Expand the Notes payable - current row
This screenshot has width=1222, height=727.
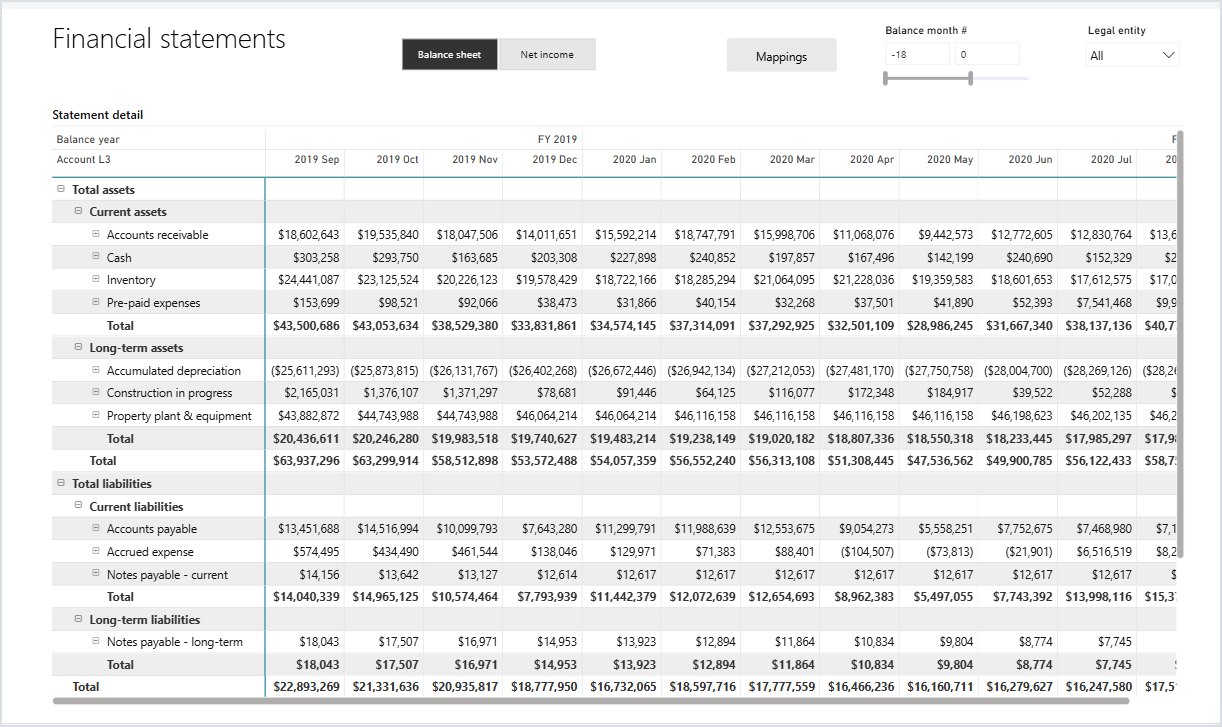click(x=96, y=574)
